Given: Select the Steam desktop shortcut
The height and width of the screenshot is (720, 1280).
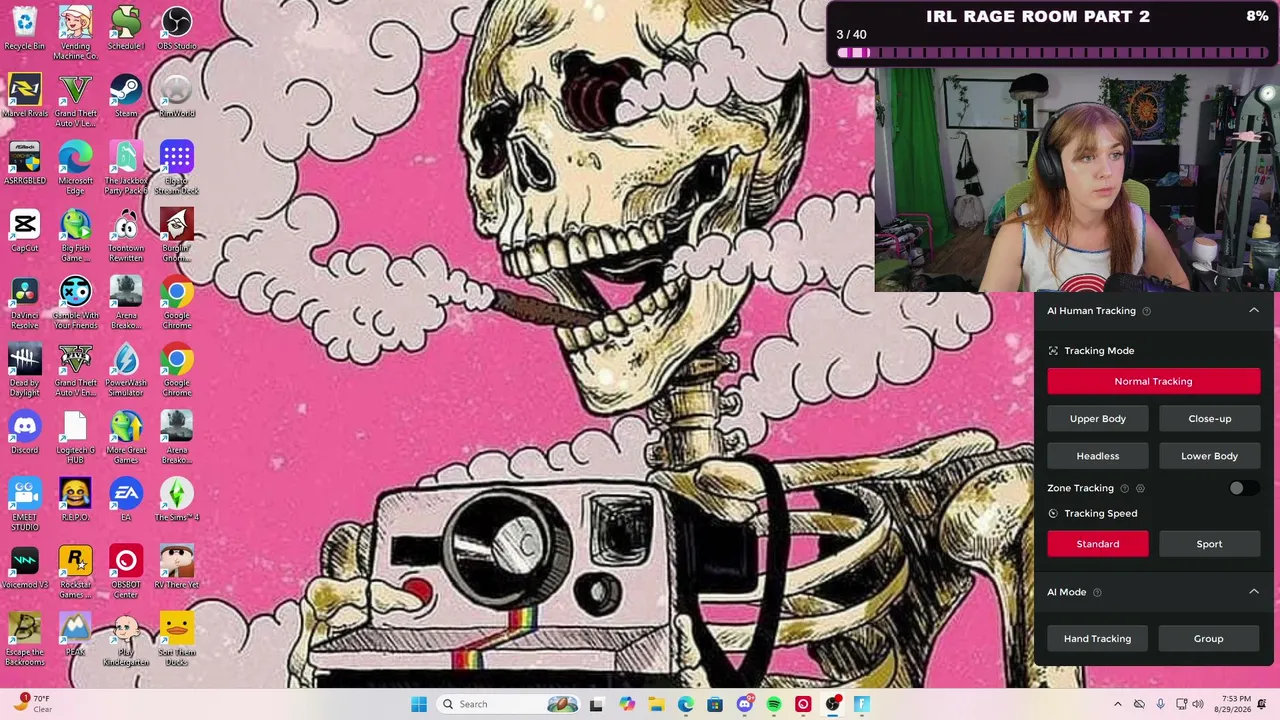Looking at the screenshot, I should pos(126,95).
